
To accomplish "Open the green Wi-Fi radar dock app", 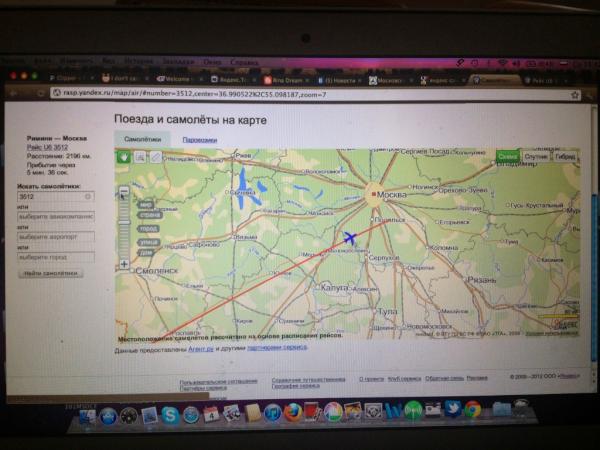I will coord(413,411).
